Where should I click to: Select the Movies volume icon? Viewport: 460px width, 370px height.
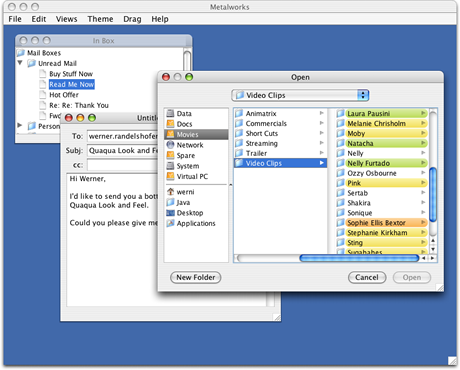[x=170, y=134]
